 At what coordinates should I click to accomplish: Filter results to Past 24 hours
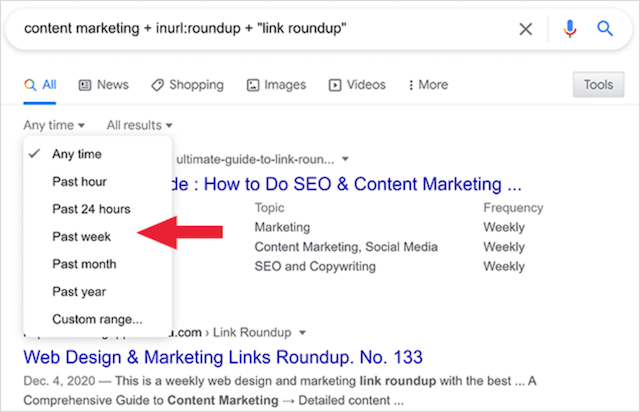click(x=91, y=209)
